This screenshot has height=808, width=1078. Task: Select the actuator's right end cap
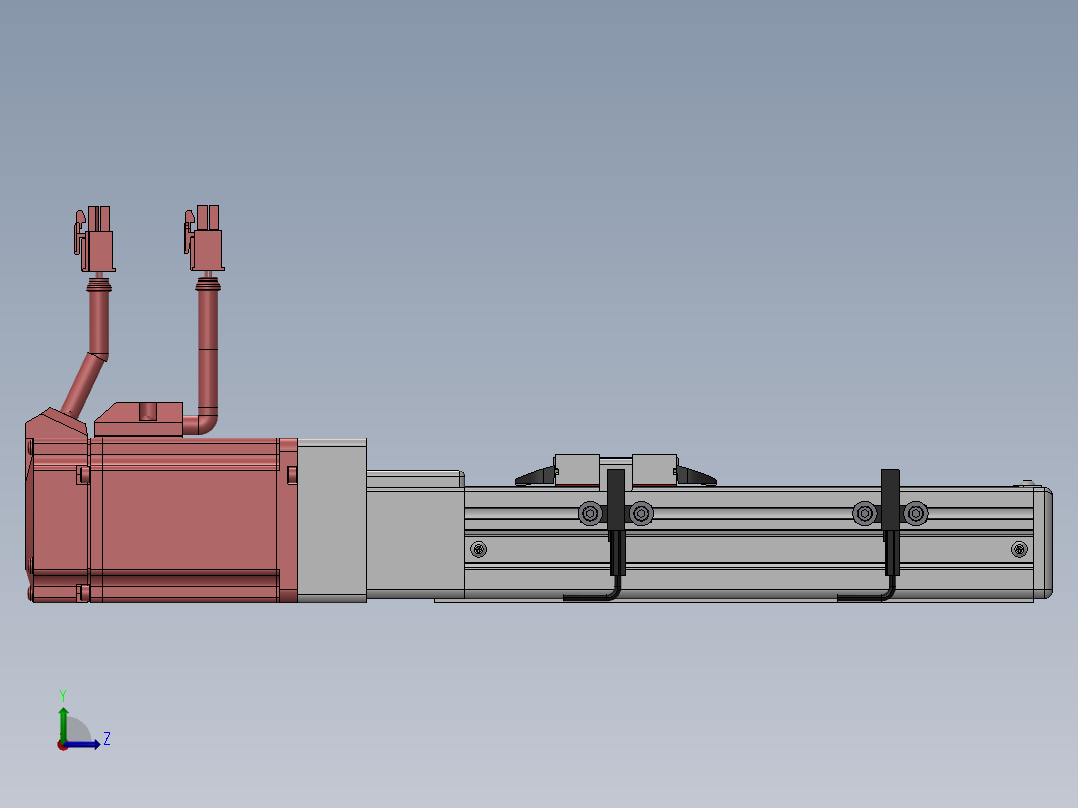tap(1042, 542)
